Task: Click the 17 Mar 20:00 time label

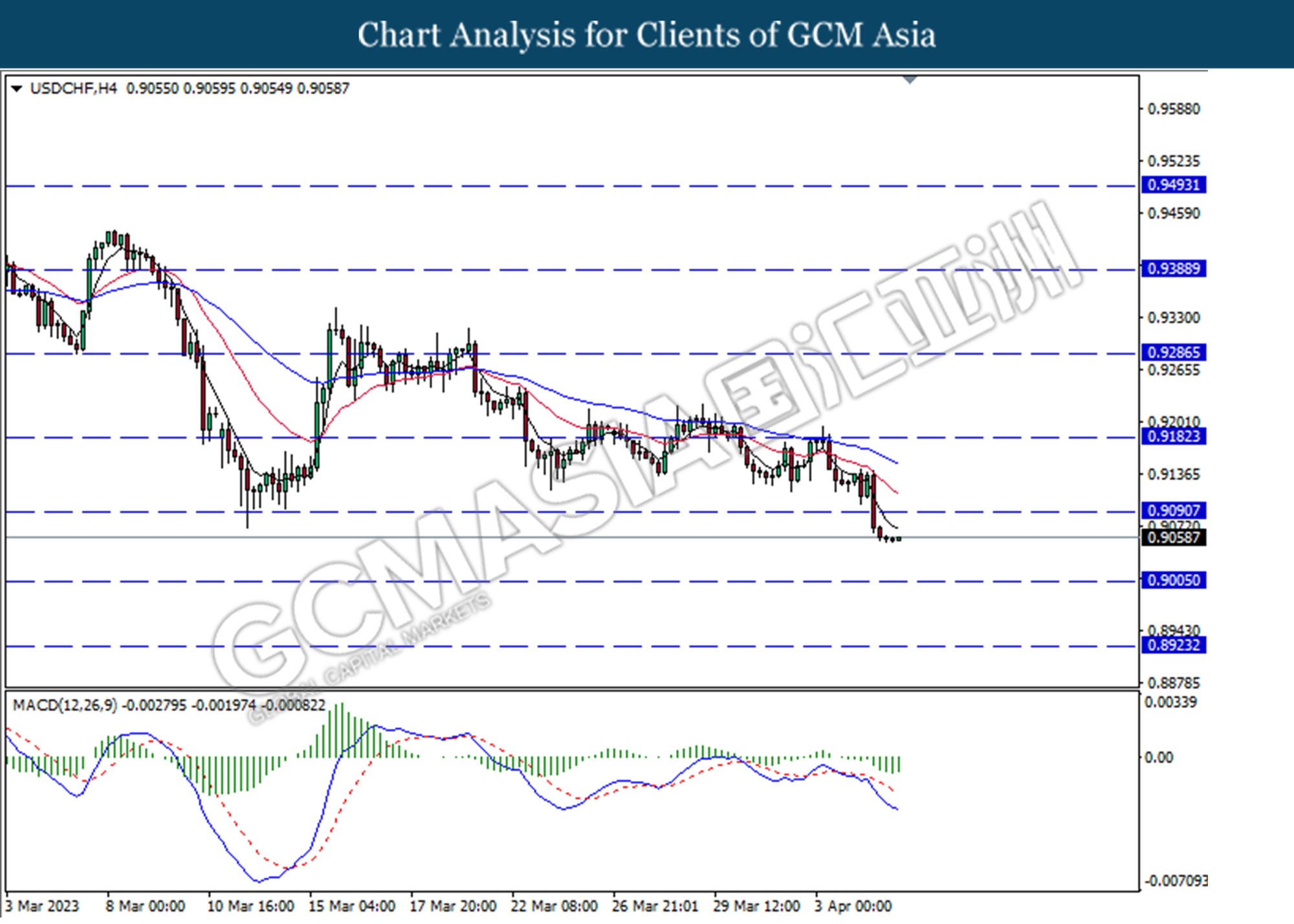Action: (x=453, y=906)
